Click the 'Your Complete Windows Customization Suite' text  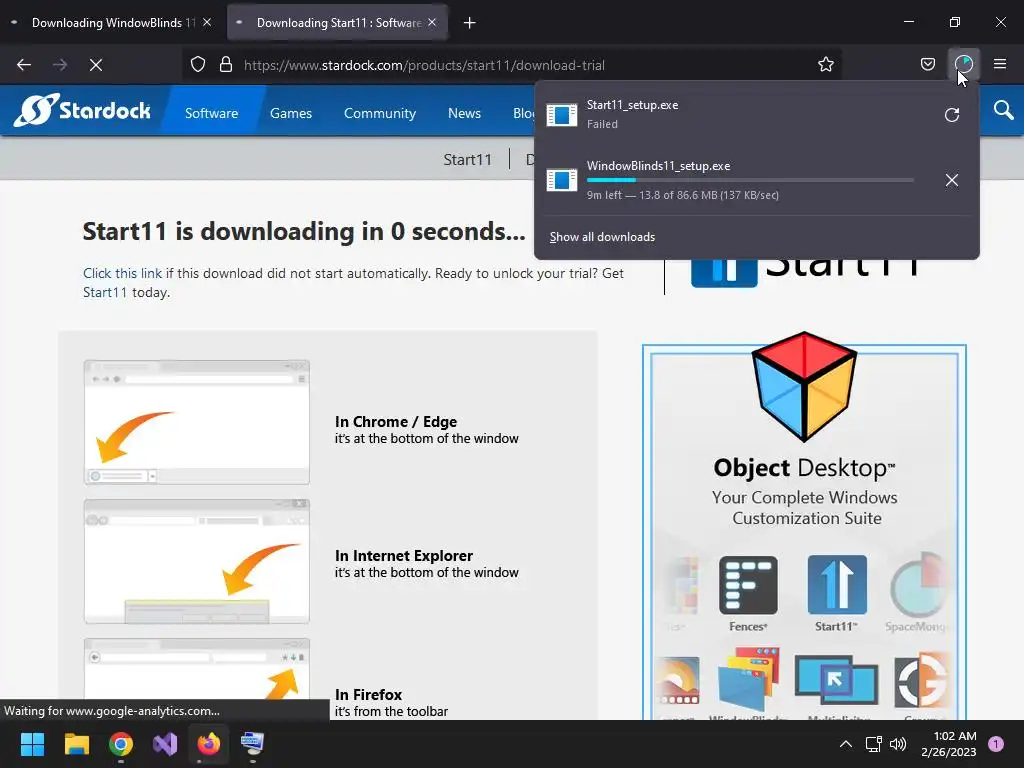coord(805,507)
